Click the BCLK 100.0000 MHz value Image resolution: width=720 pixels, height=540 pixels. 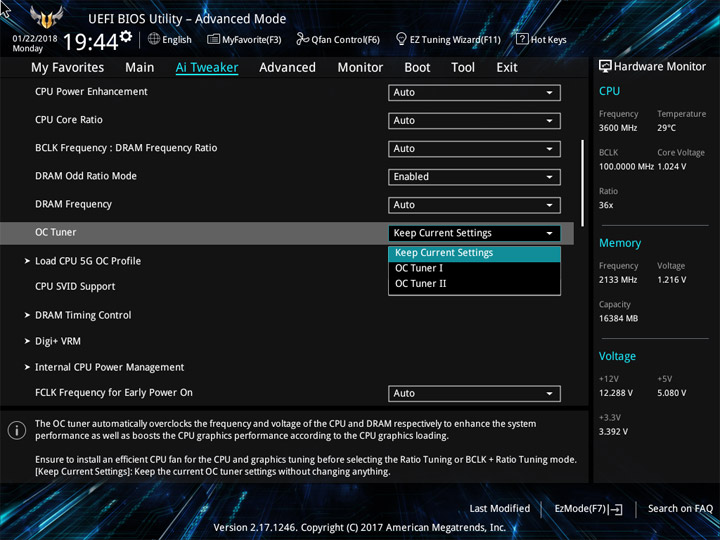pos(626,167)
